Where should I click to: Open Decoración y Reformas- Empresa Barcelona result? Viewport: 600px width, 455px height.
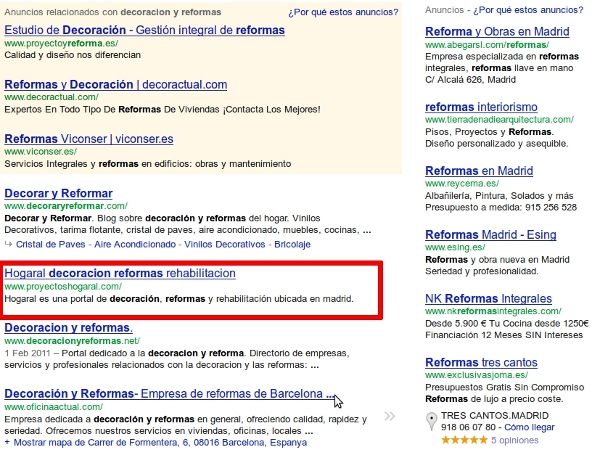[169, 393]
